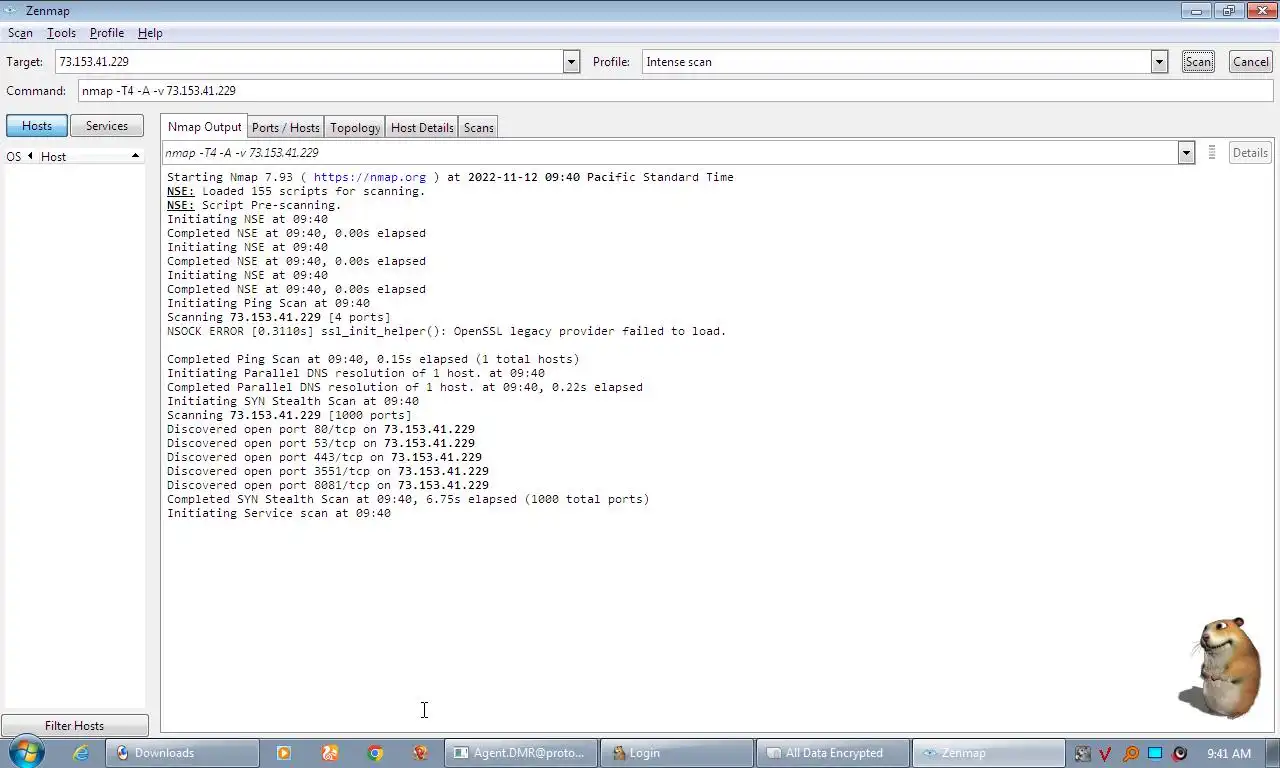Click the 'Completed SYN Stealth Scan' line

(408, 499)
